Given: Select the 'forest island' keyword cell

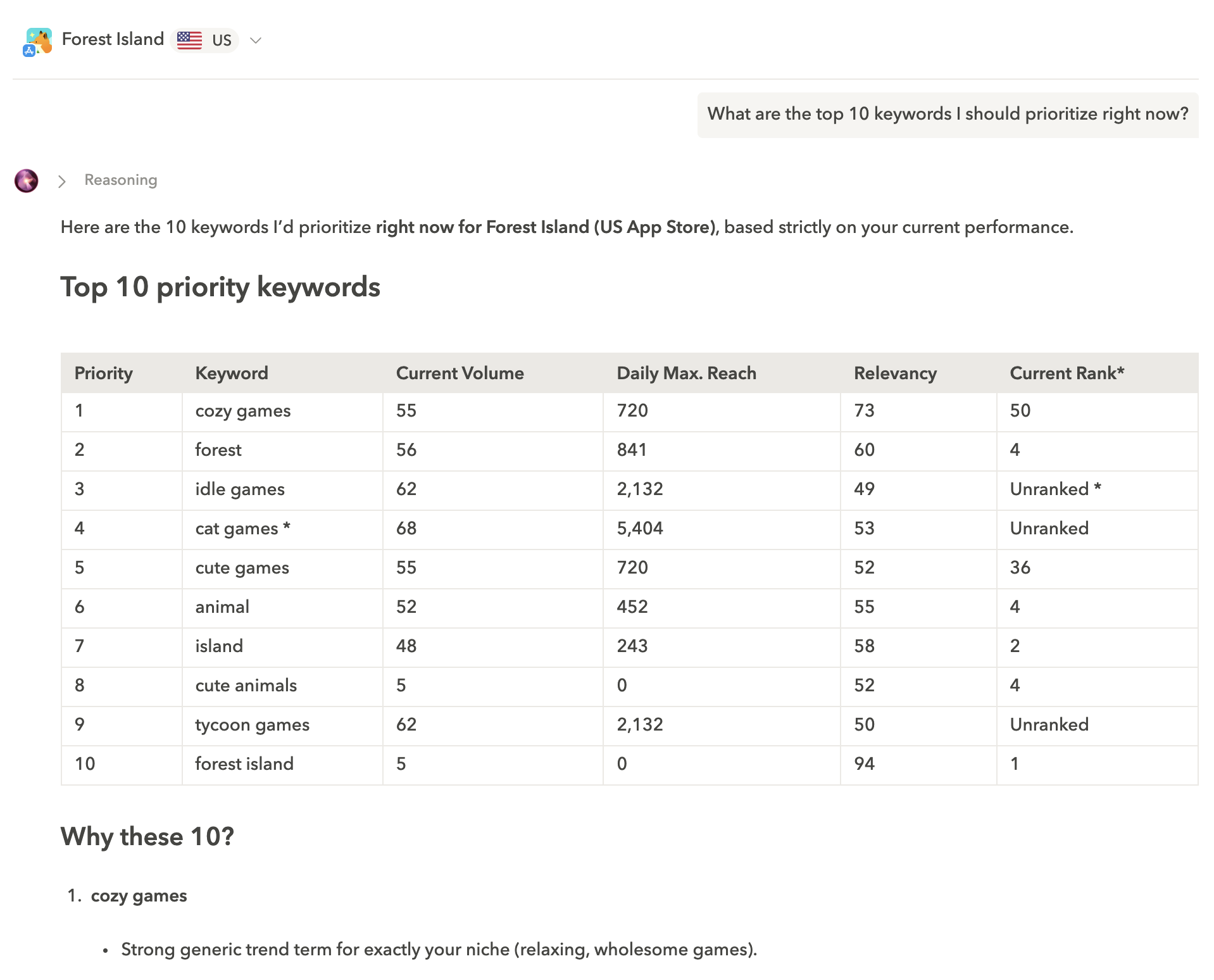Looking at the screenshot, I should [282, 765].
